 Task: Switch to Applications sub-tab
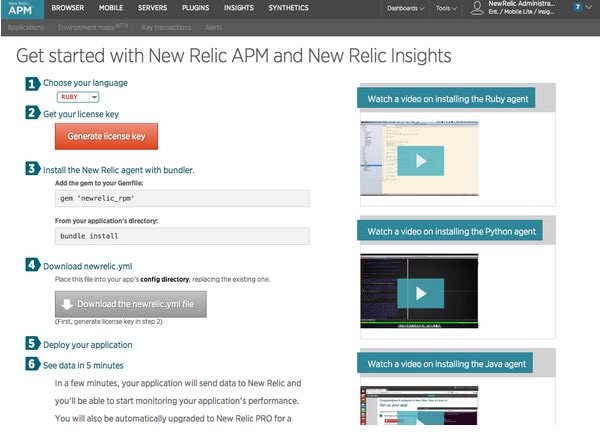tap(26, 28)
